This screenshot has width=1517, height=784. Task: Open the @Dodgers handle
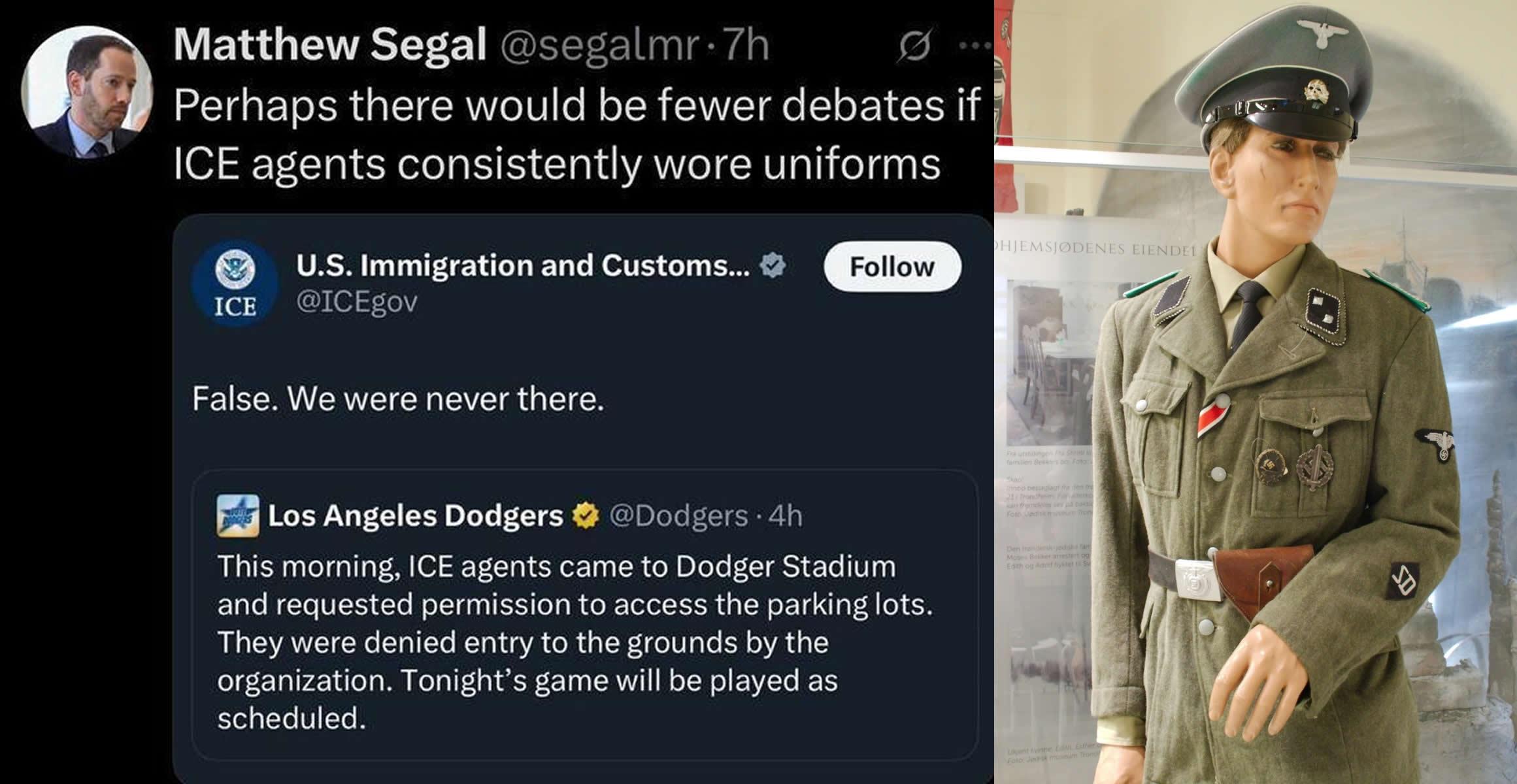[678, 516]
